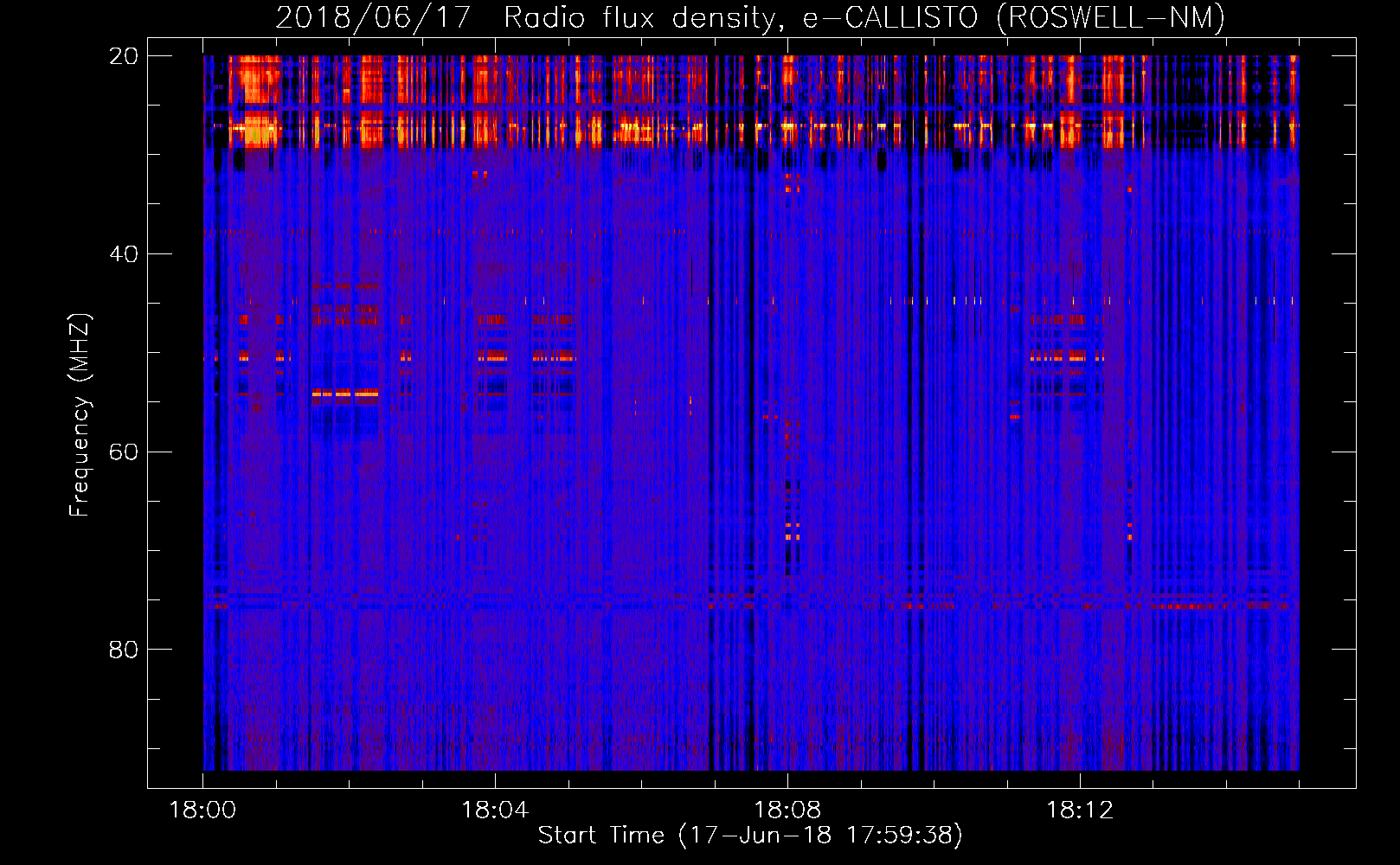Select the 20 frequency tick label
Screen dimensions: 1400x865
(124, 56)
